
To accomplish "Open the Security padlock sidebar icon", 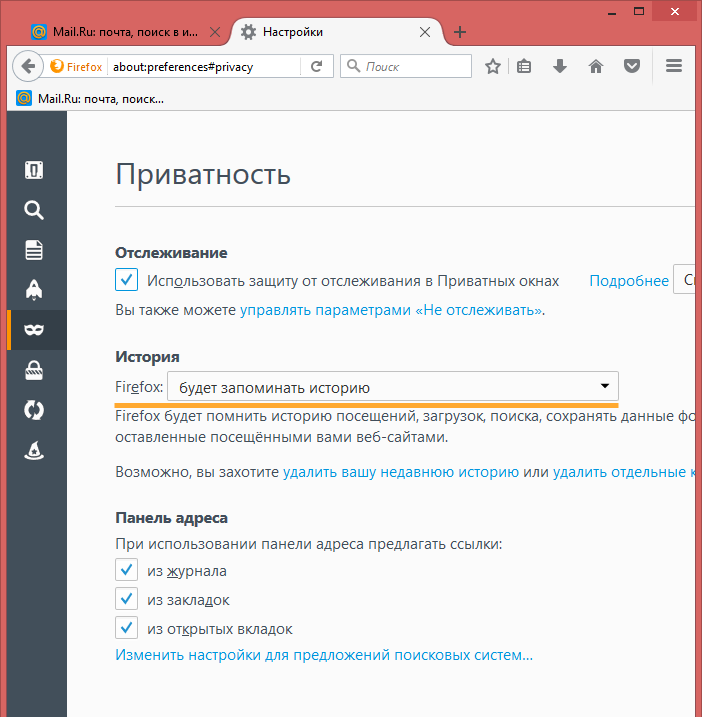I will coord(34,370).
